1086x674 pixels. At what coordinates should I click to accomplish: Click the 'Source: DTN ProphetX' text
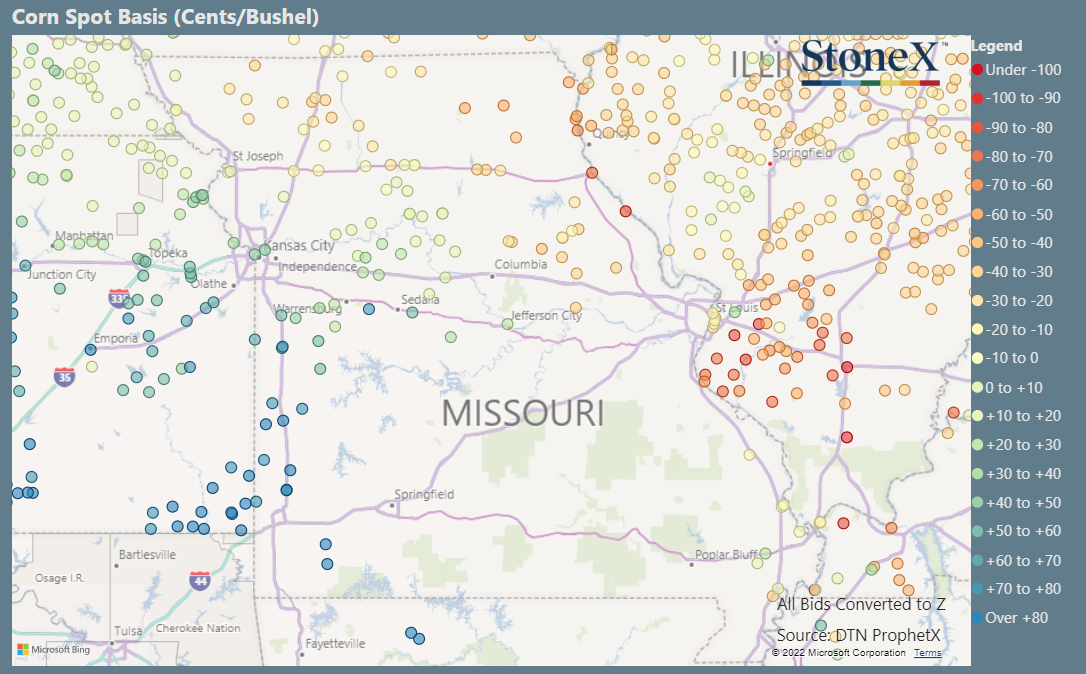(x=859, y=635)
